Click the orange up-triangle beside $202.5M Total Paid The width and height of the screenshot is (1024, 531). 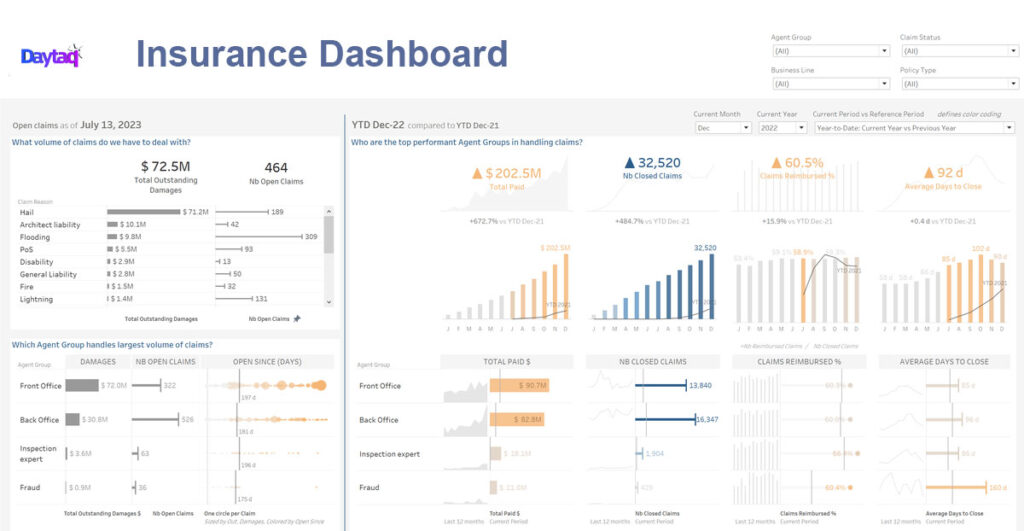478,173
